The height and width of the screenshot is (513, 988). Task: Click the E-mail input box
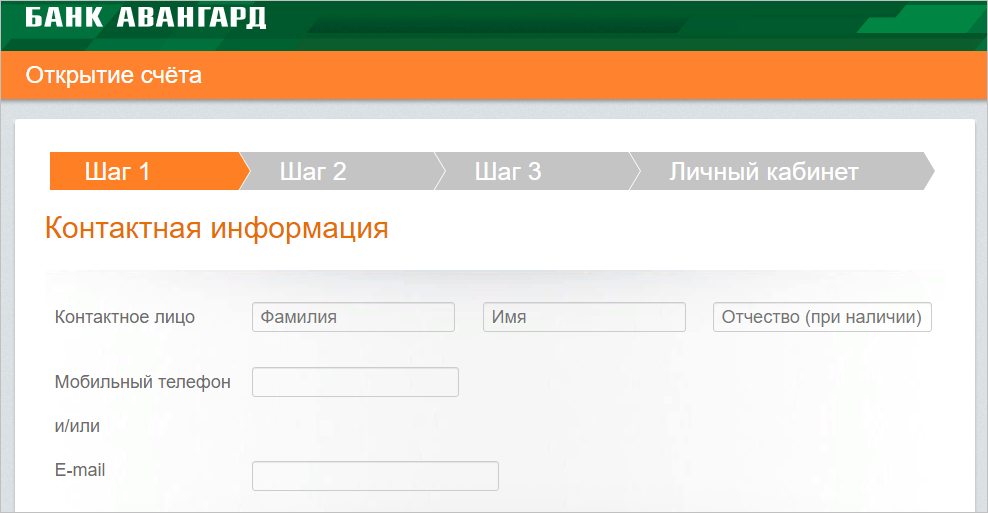click(x=376, y=476)
